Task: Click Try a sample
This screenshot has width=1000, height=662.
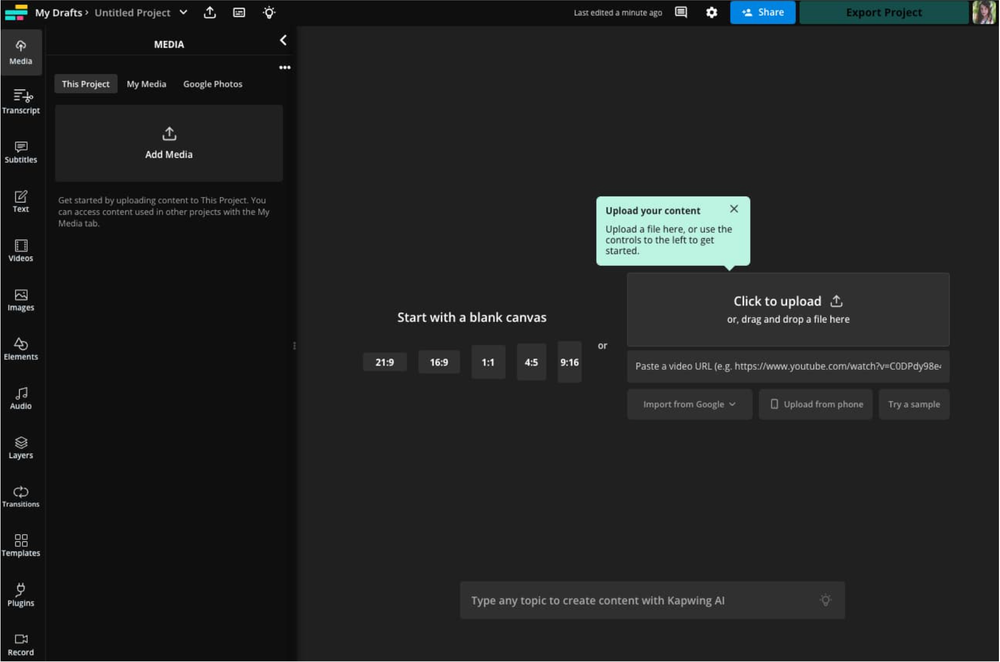Action: tap(914, 404)
